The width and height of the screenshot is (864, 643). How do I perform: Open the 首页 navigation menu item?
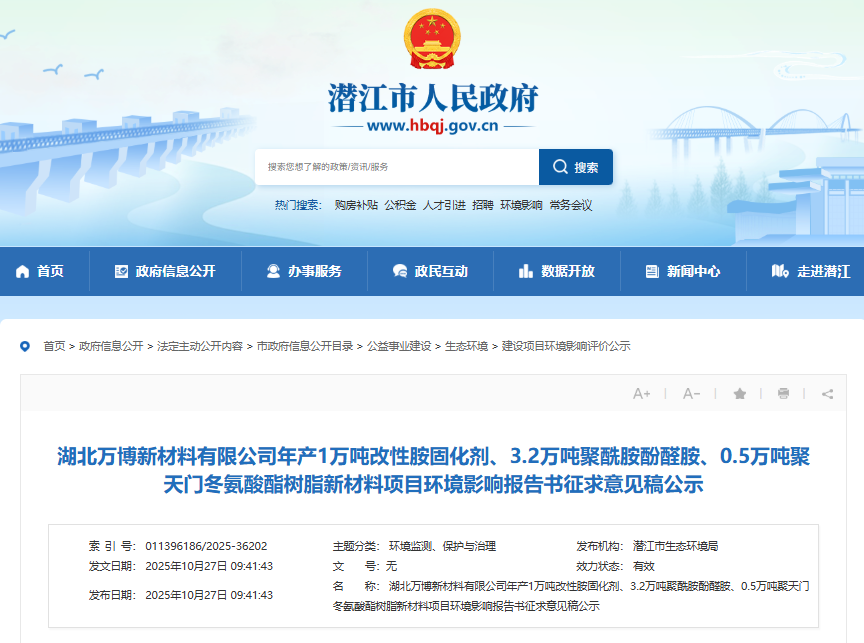coord(40,271)
